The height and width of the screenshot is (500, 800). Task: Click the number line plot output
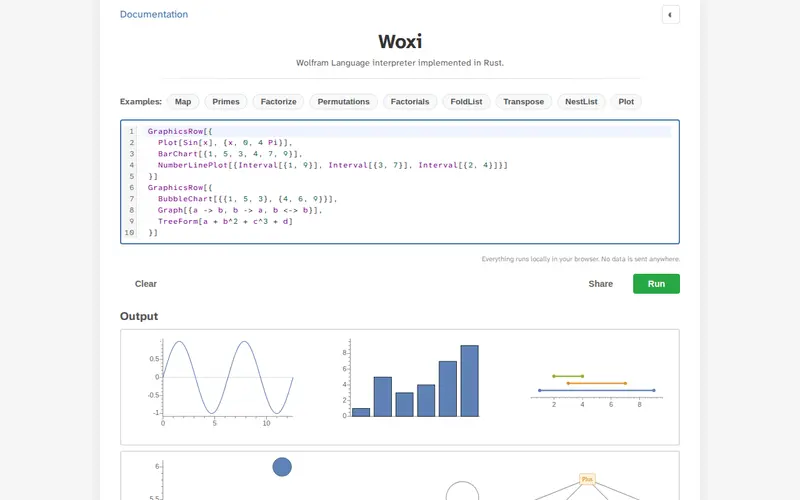597,390
